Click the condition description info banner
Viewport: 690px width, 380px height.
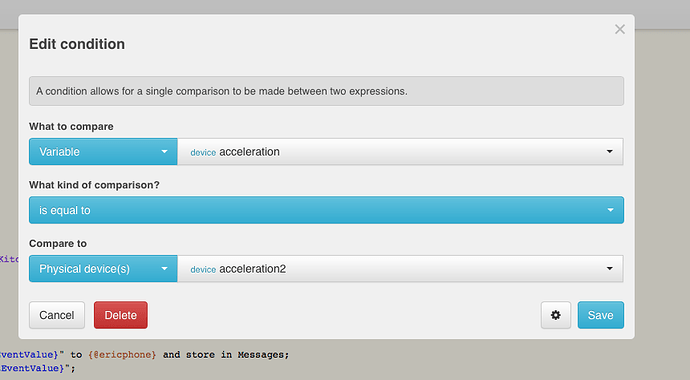pos(327,91)
